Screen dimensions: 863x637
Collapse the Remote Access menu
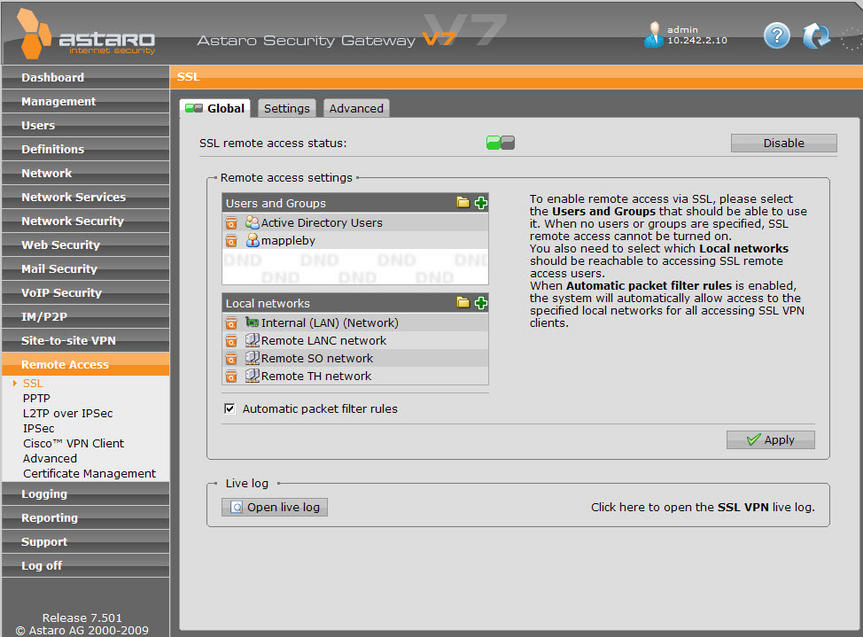tap(85, 364)
